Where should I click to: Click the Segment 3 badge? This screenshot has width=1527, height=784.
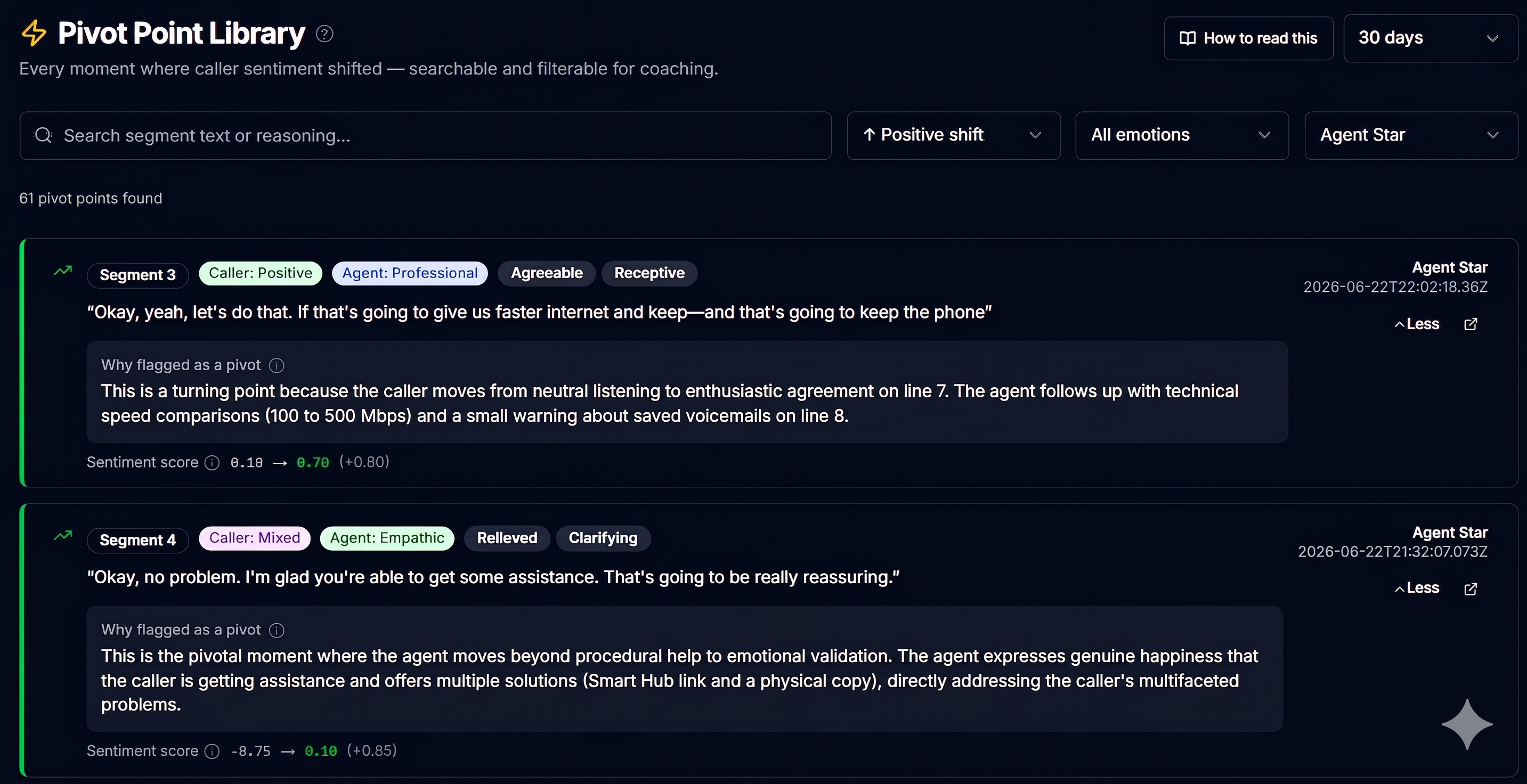point(137,275)
